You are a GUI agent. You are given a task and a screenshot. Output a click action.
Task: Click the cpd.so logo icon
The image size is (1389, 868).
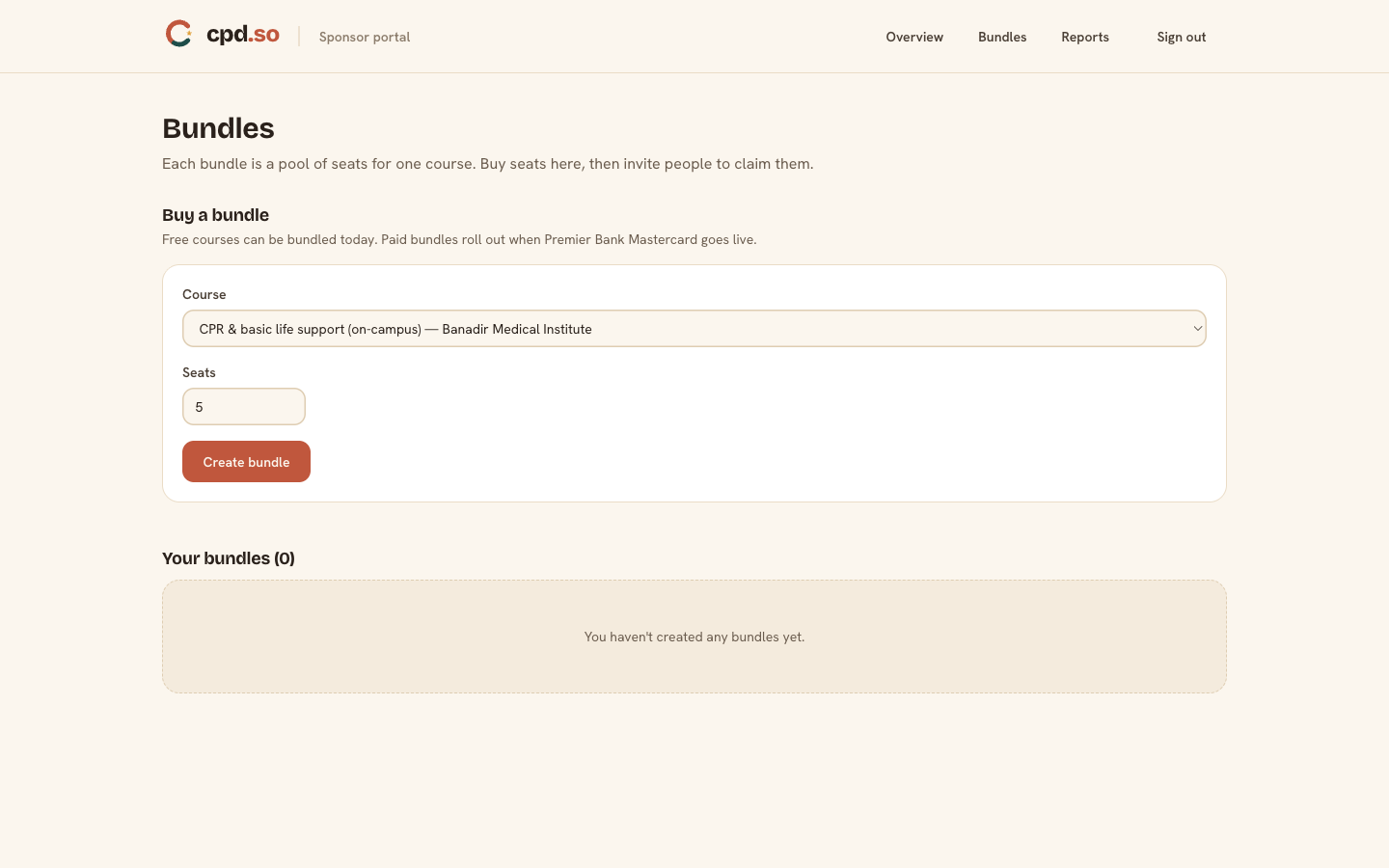click(x=179, y=34)
